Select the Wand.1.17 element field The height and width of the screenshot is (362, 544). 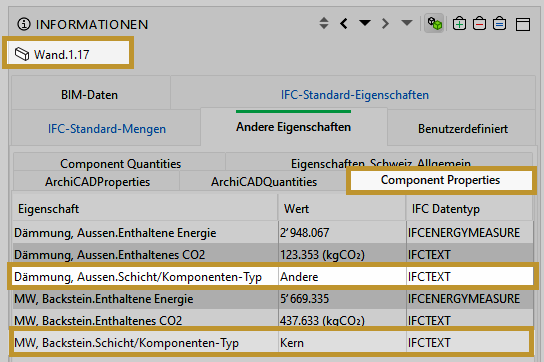pyautogui.click(x=69, y=53)
